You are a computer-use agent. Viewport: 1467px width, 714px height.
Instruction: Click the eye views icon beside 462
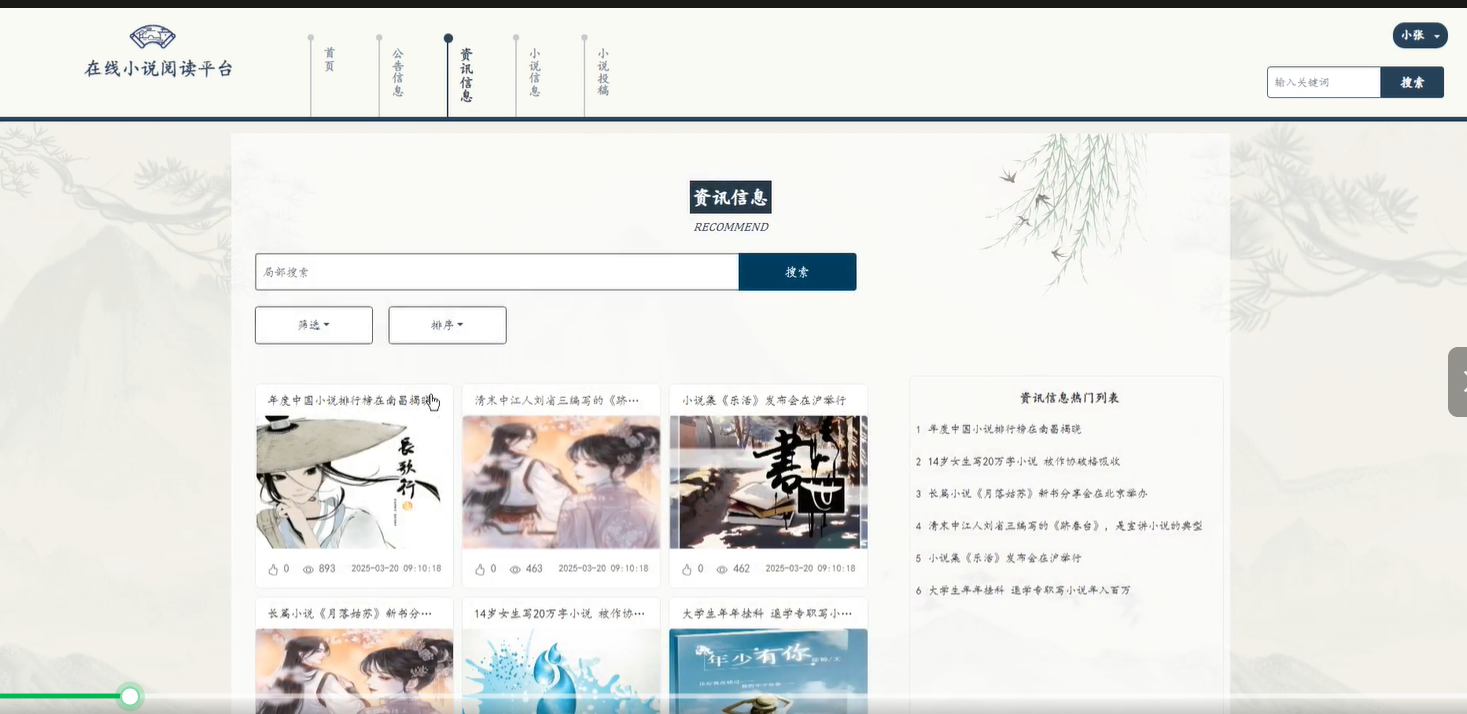point(722,569)
